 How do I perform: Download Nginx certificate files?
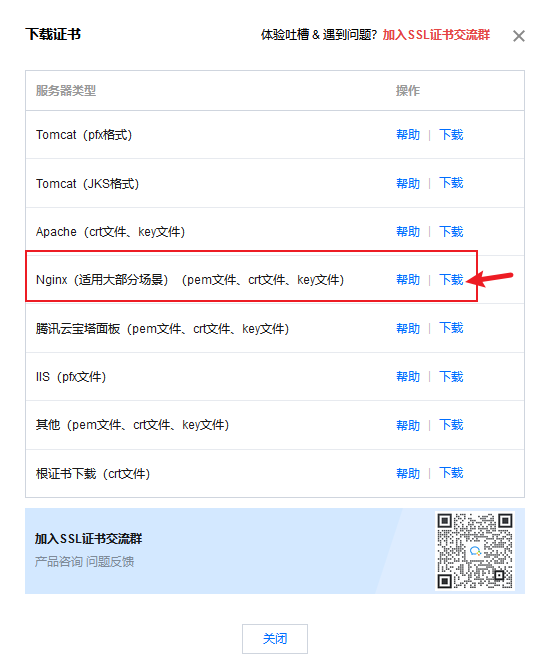coord(451,279)
